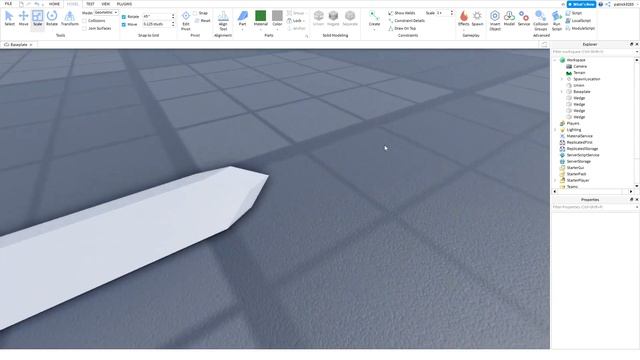Click the help icon near username
640x360 pixels.
[x=601, y=4]
